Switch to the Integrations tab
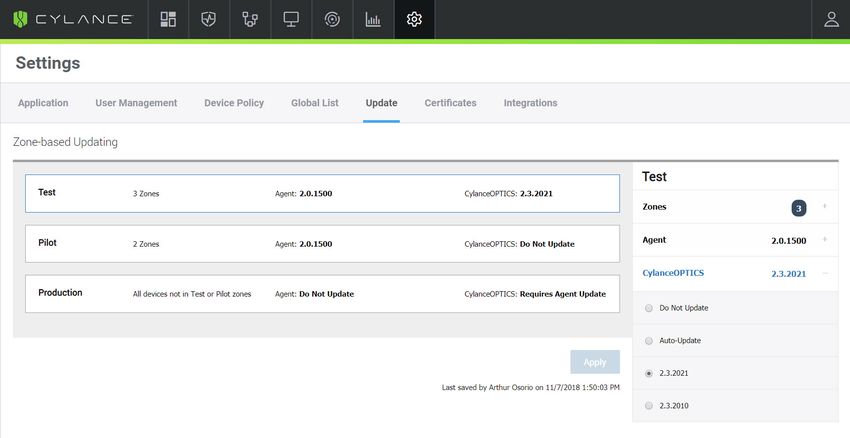The width and height of the screenshot is (850, 438). tap(531, 103)
